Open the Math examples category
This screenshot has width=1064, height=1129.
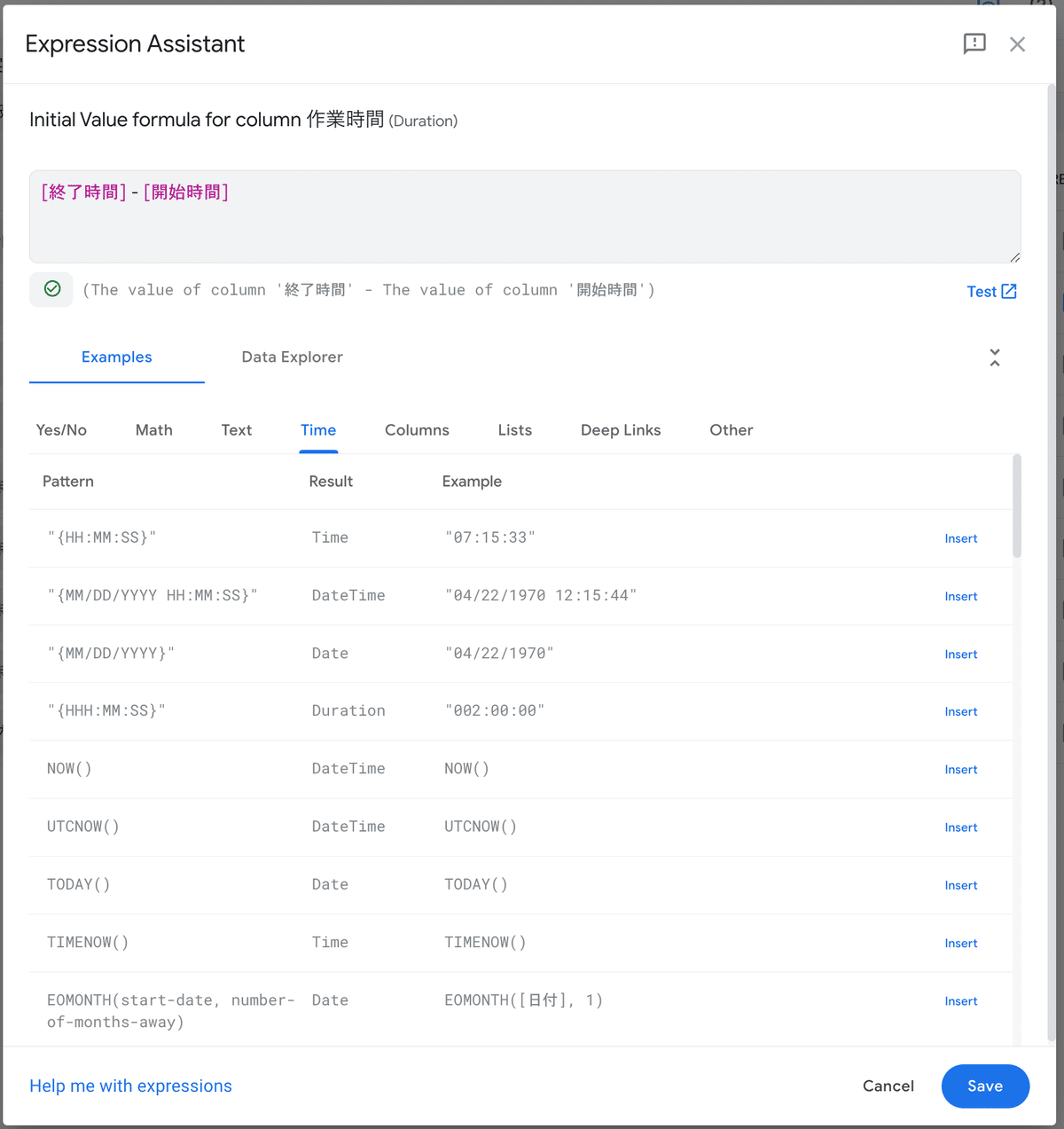coord(154,430)
